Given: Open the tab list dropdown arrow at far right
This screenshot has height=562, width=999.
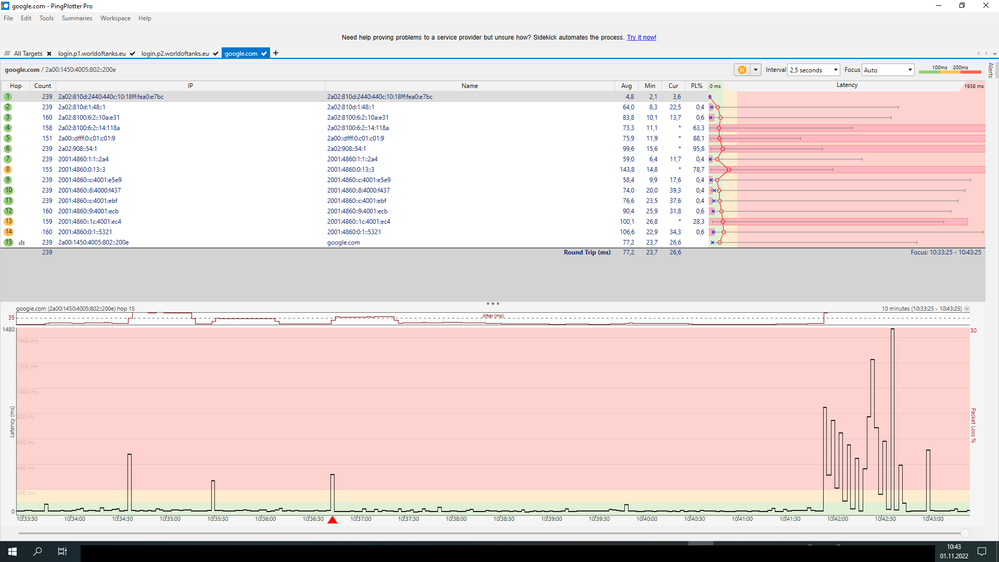Looking at the screenshot, I should (994, 54).
